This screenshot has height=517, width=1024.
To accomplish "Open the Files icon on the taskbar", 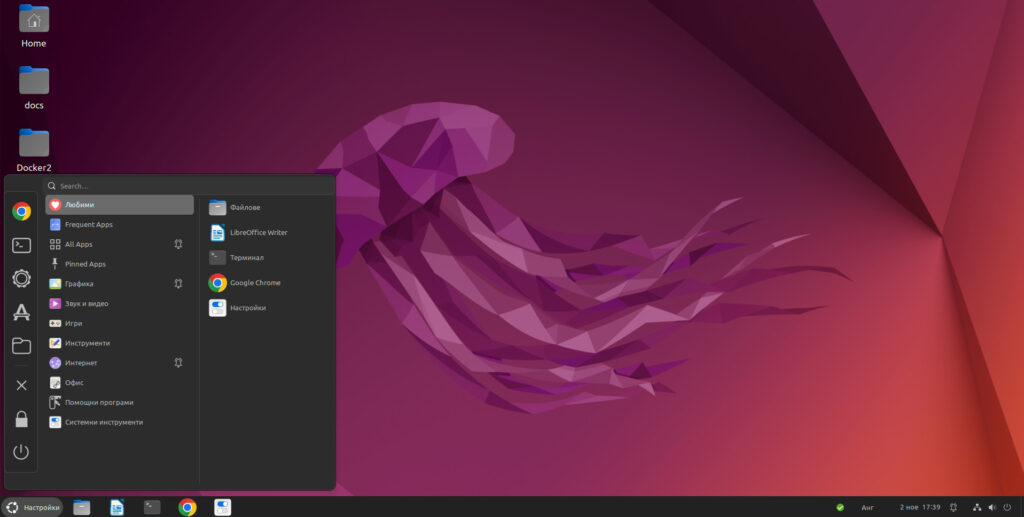I will 82,507.
